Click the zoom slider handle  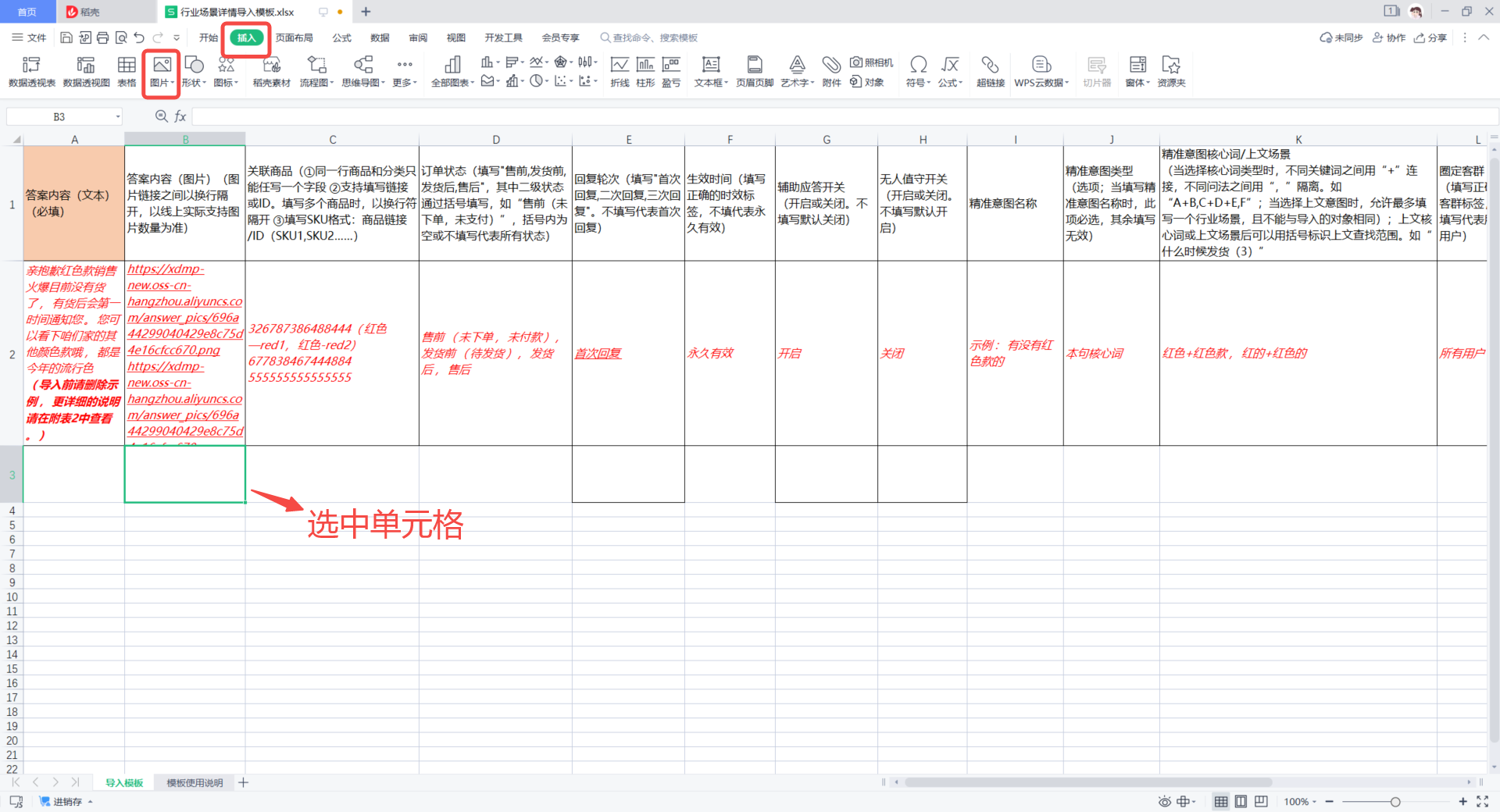pyautogui.click(x=1395, y=802)
